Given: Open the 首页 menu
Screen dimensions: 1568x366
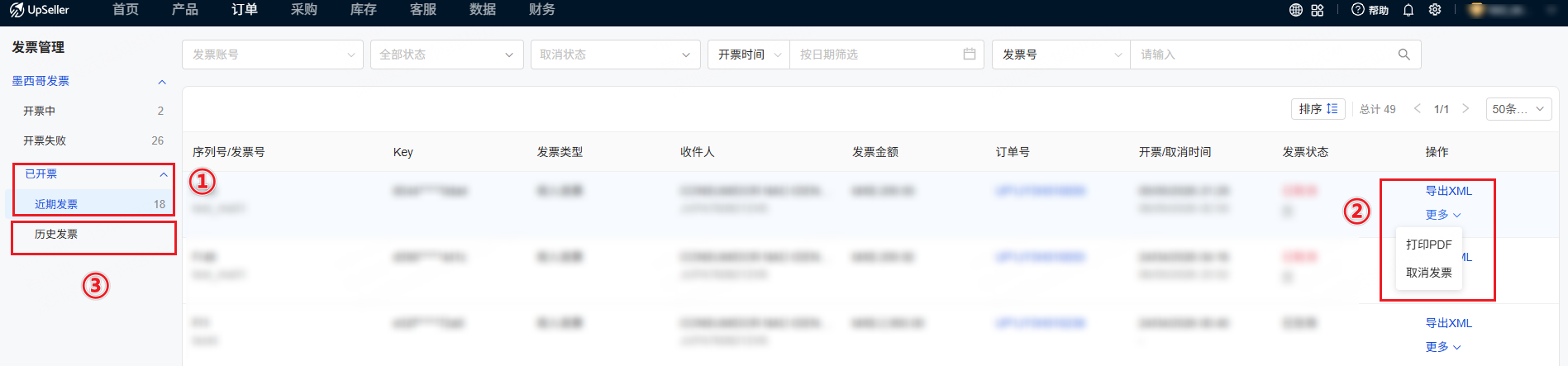Looking at the screenshot, I should (126, 10).
